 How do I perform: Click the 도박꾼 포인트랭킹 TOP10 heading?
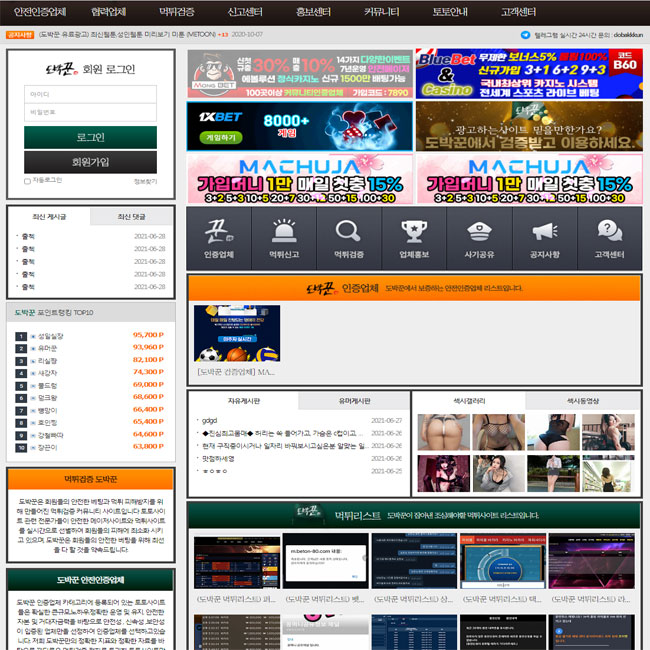[x=54, y=313]
